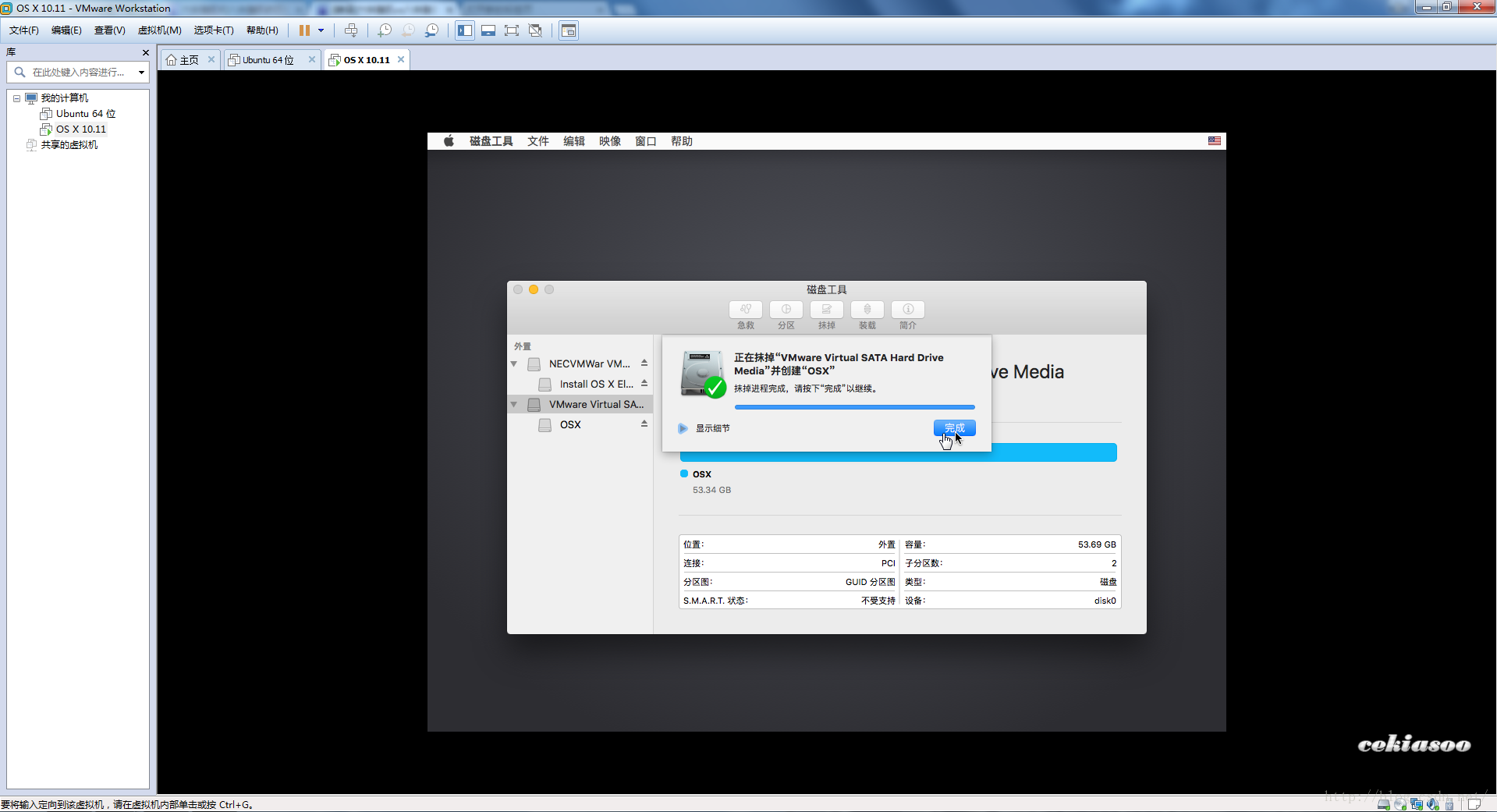Click the CD/DVD status bar icon

[x=1400, y=804]
